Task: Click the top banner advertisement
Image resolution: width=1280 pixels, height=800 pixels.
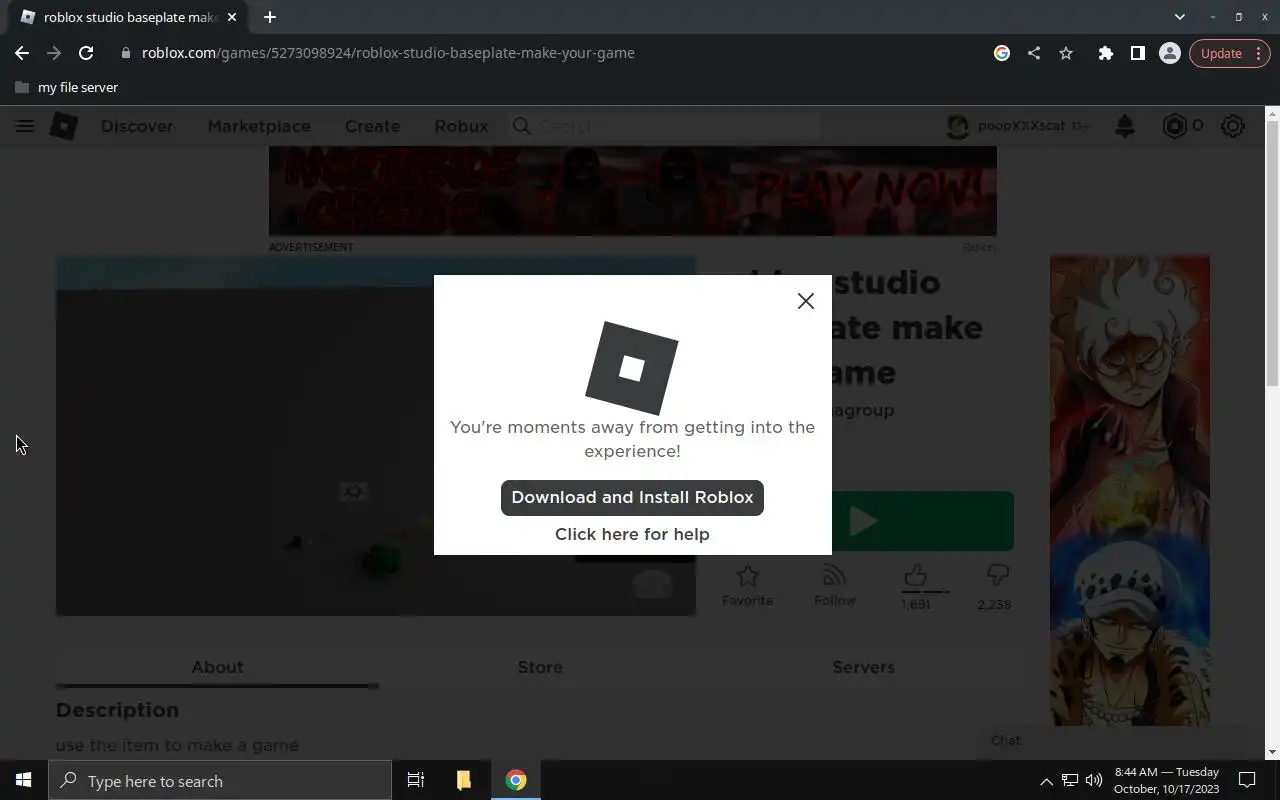Action: pyautogui.click(x=632, y=191)
